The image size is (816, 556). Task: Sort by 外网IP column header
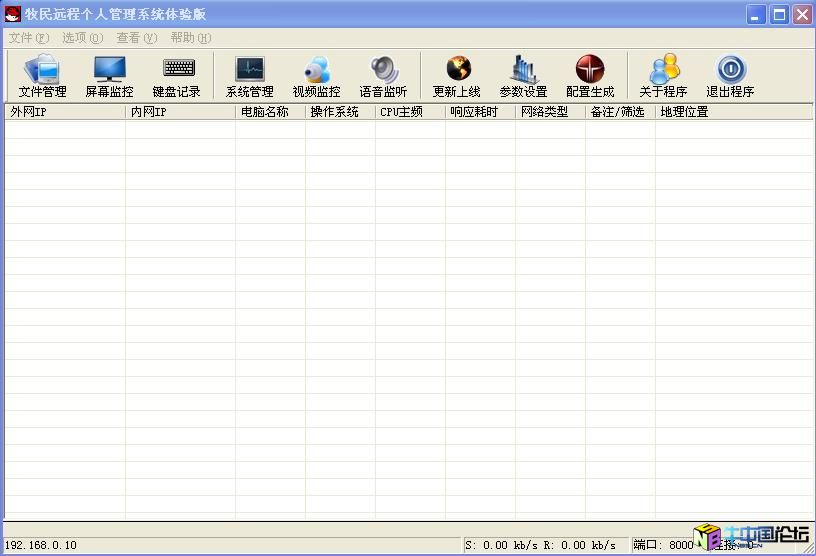pos(65,112)
